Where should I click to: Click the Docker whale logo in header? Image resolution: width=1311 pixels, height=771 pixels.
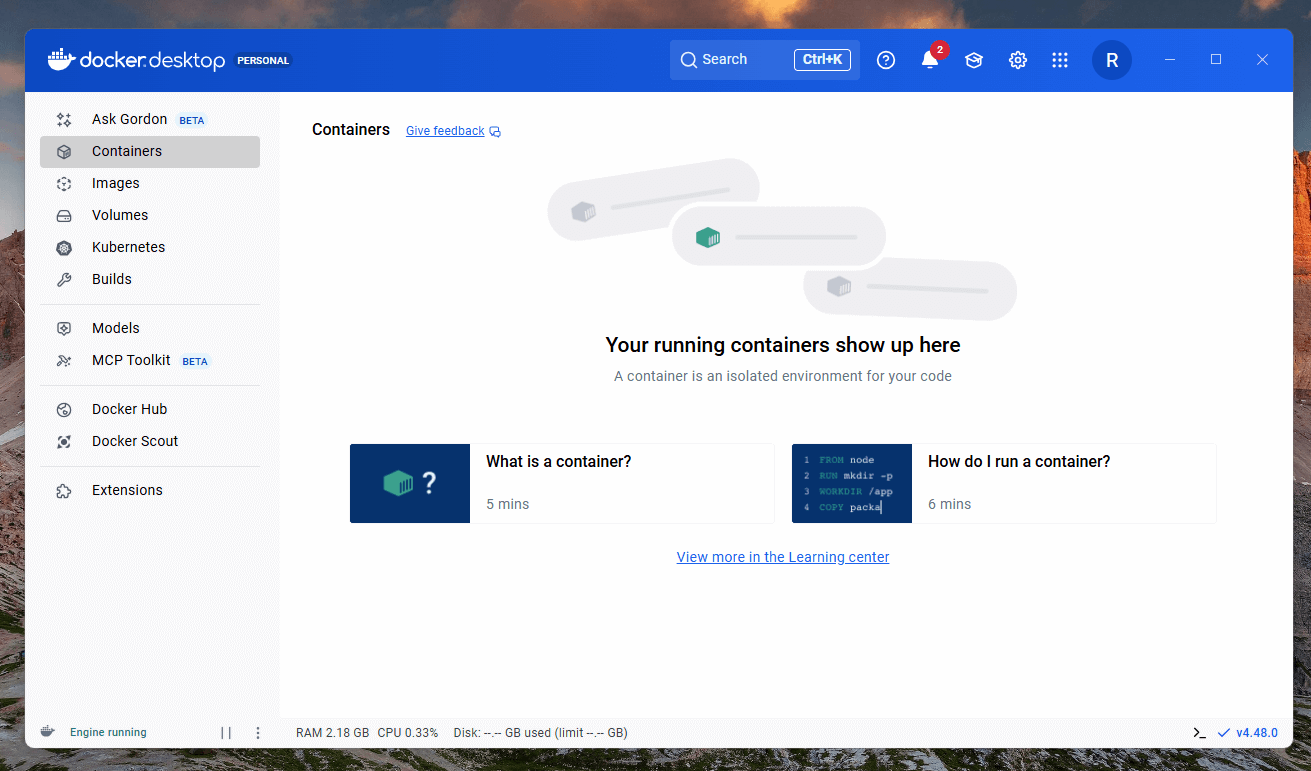pos(61,60)
